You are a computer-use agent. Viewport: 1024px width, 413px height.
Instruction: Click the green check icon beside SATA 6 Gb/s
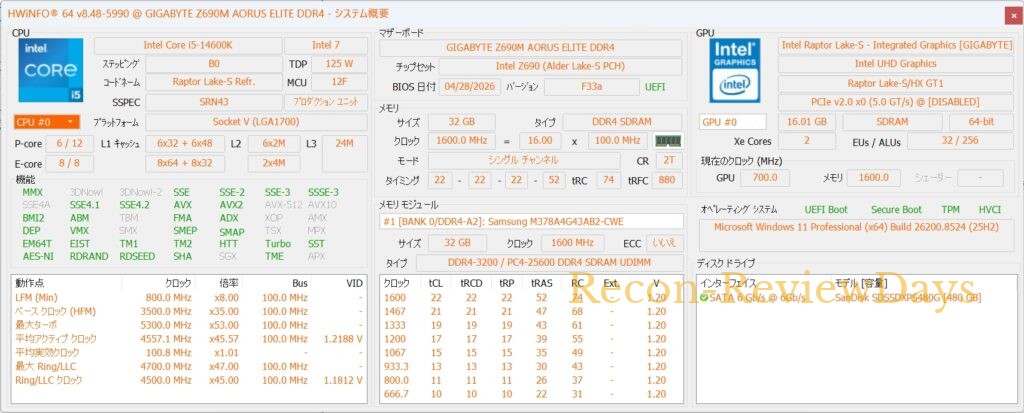click(704, 298)
